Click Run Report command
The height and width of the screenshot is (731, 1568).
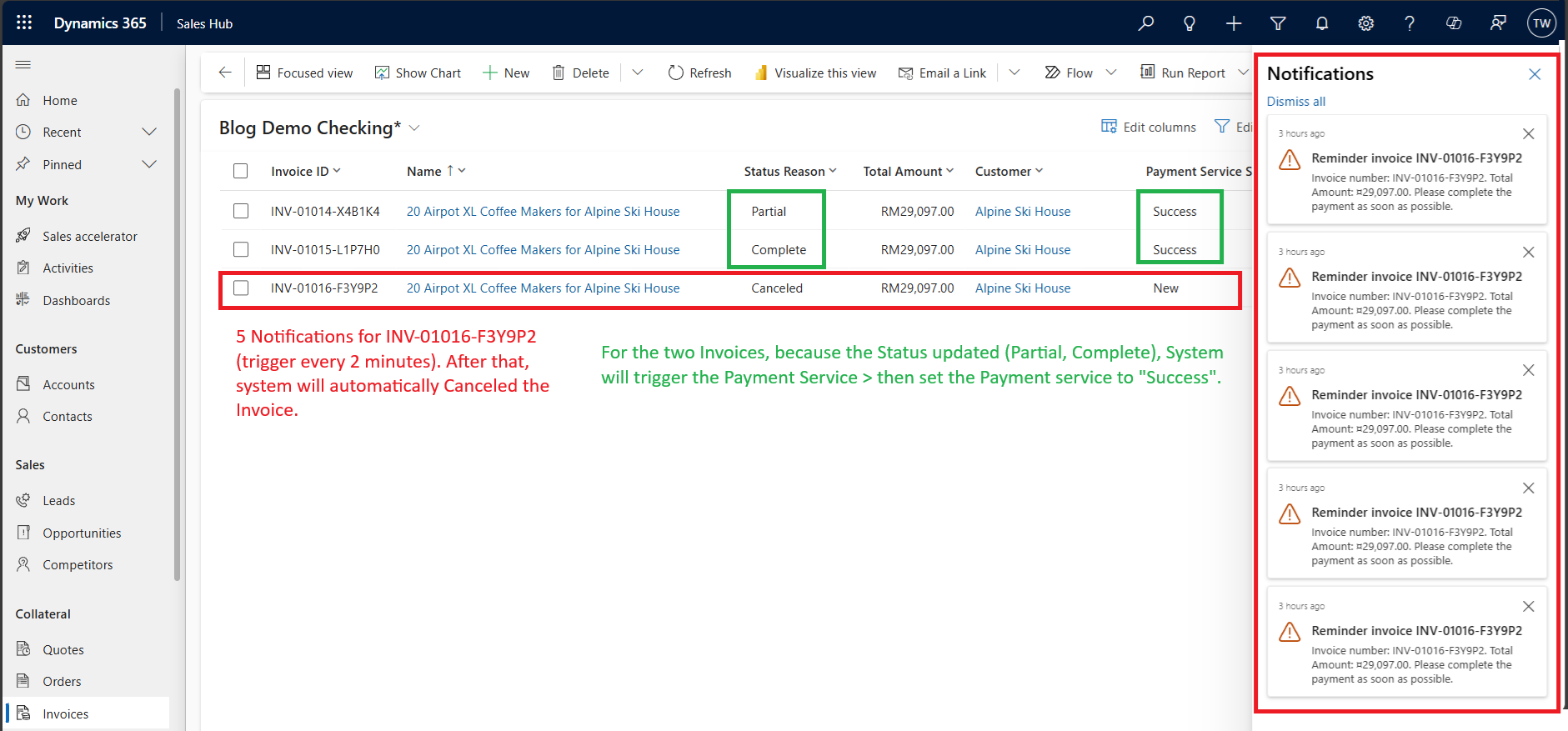click(x=1182, y=73)
